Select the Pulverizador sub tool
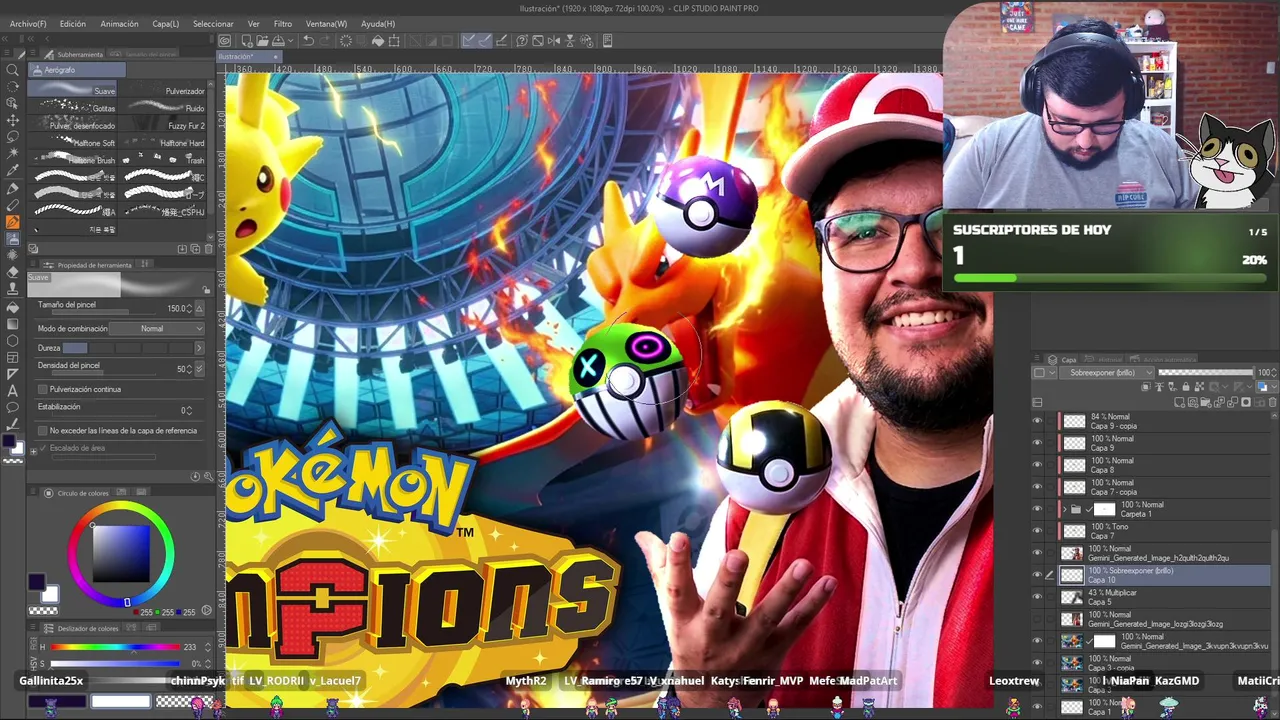 click(162, 90)
